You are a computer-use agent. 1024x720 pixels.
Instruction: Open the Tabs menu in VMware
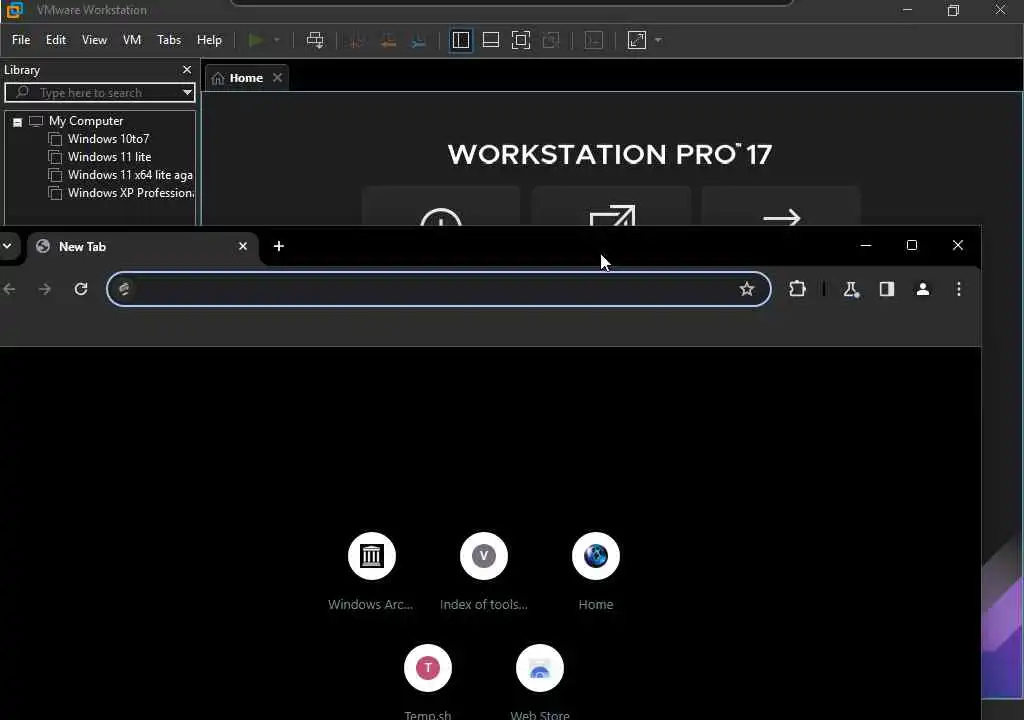point(169,40)
